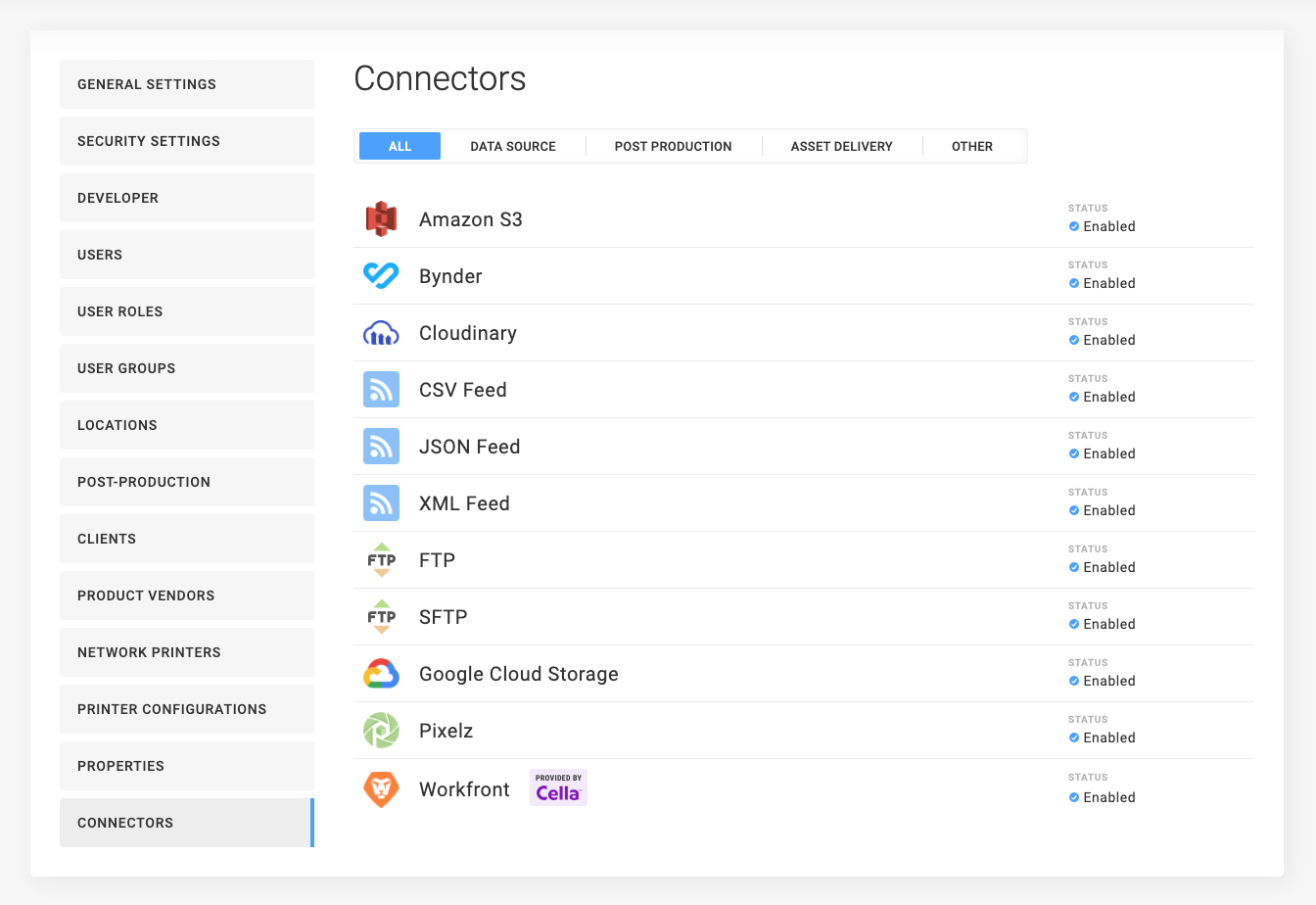Click the Cloudinary cloud icon
The width and height of the screenshot is (1316, 905).
(x=381, y=333)
